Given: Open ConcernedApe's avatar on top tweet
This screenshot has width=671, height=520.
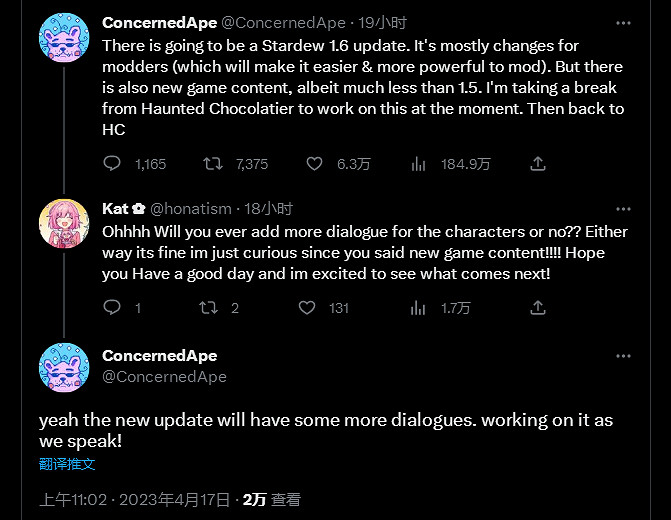Looking at the screenshot, I should coord(65,38).
